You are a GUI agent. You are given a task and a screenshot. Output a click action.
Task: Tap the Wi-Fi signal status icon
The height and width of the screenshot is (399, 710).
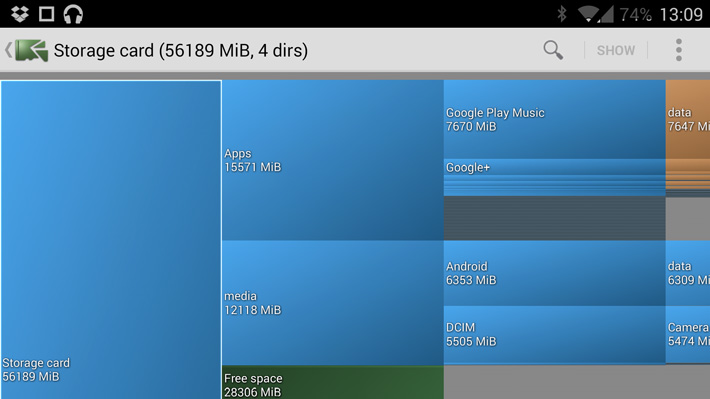[588, 14]
